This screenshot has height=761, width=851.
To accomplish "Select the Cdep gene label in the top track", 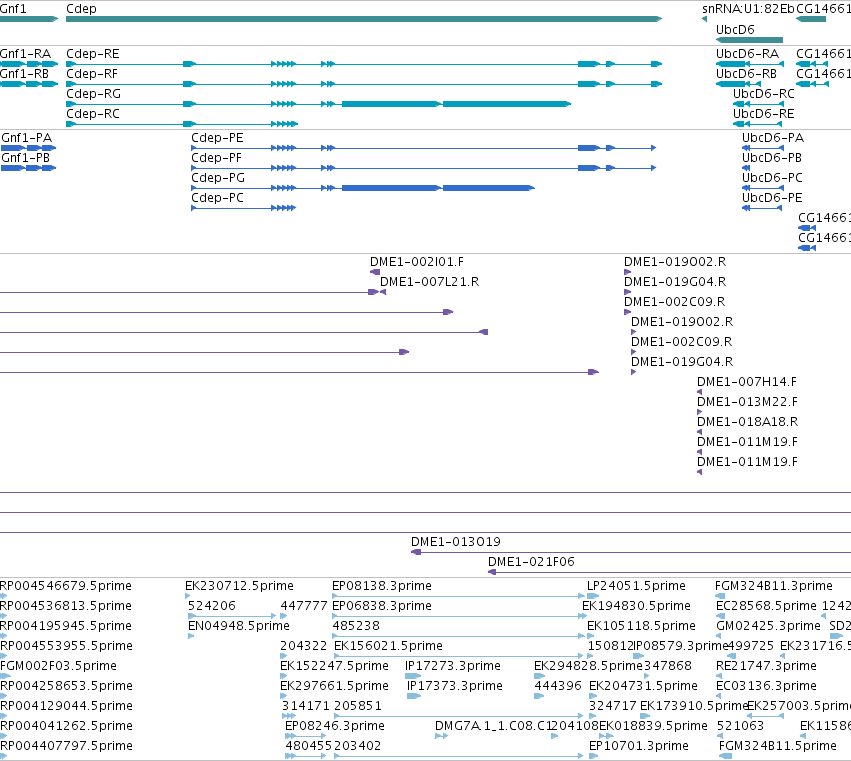I will [81, 9].
